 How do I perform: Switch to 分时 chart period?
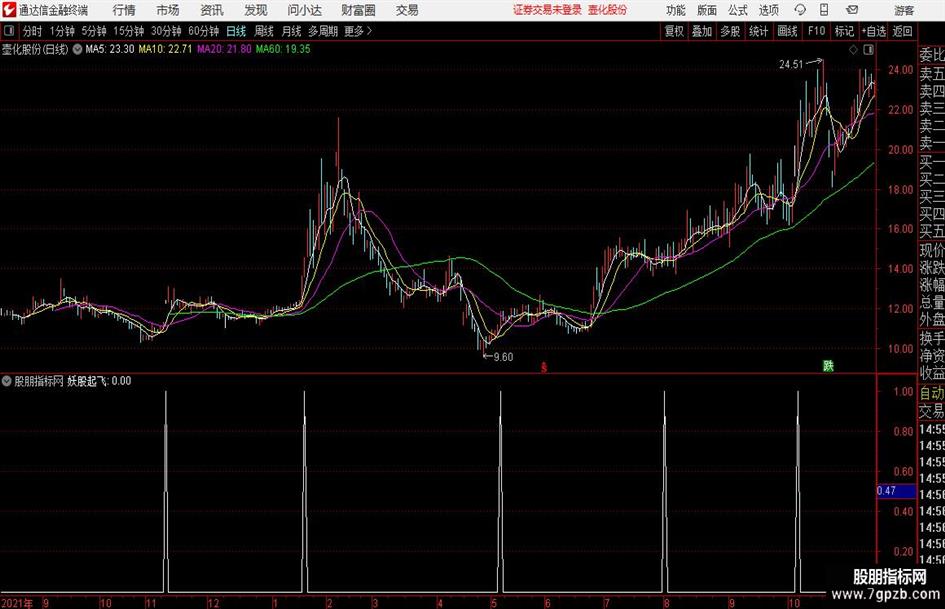[33, 31]
